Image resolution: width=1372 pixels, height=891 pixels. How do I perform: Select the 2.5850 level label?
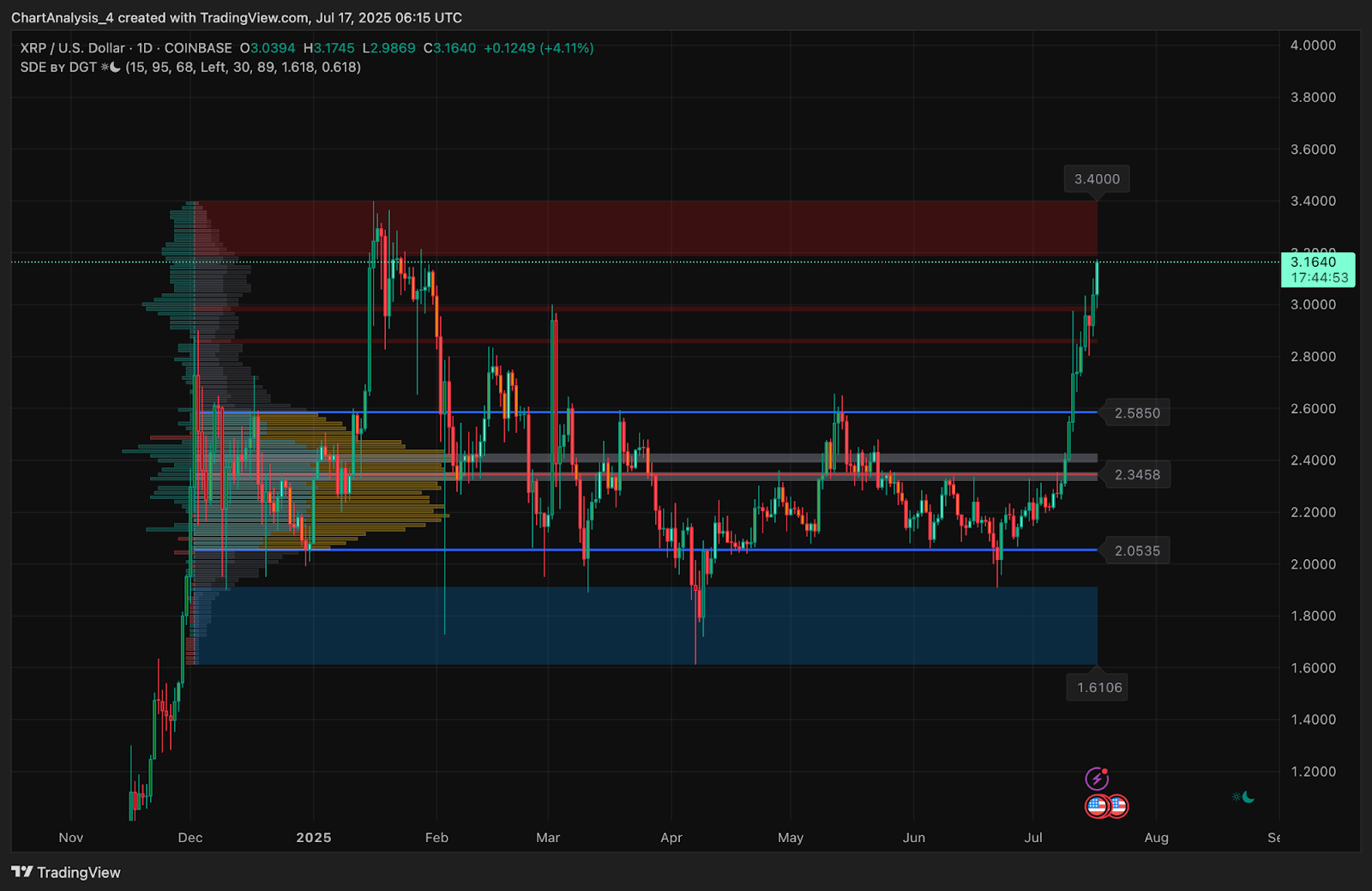(x=1137, y=413)
